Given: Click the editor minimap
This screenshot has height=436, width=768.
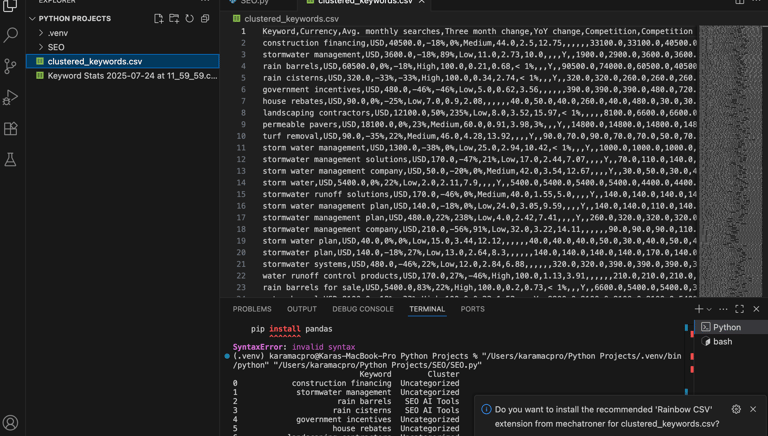Looking at the screenshot, I should click(x=730, y=161).
